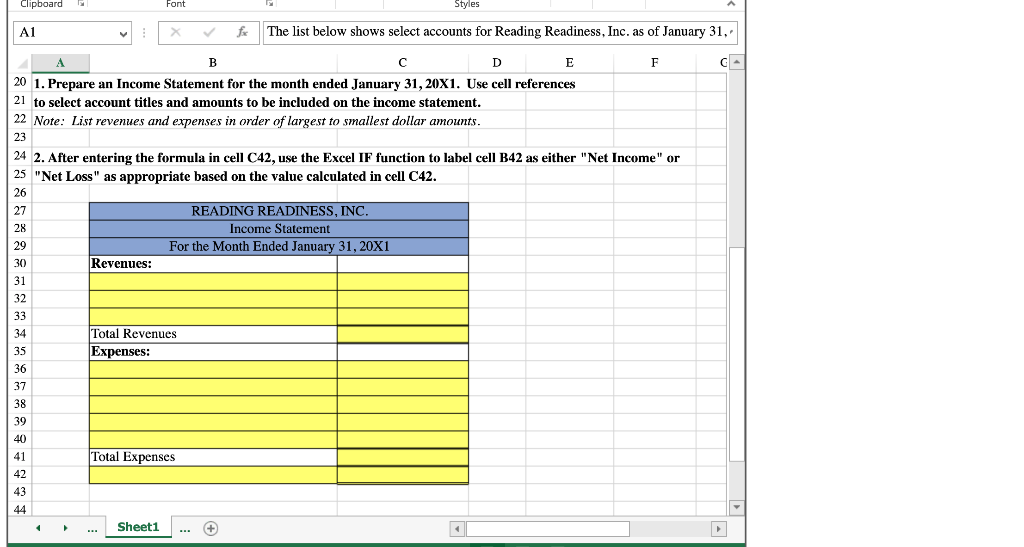Click the ellipsis right of Sheet1 tab
Image resolution: width=1024 pixels, height=547 pixels.
(185, 529)
